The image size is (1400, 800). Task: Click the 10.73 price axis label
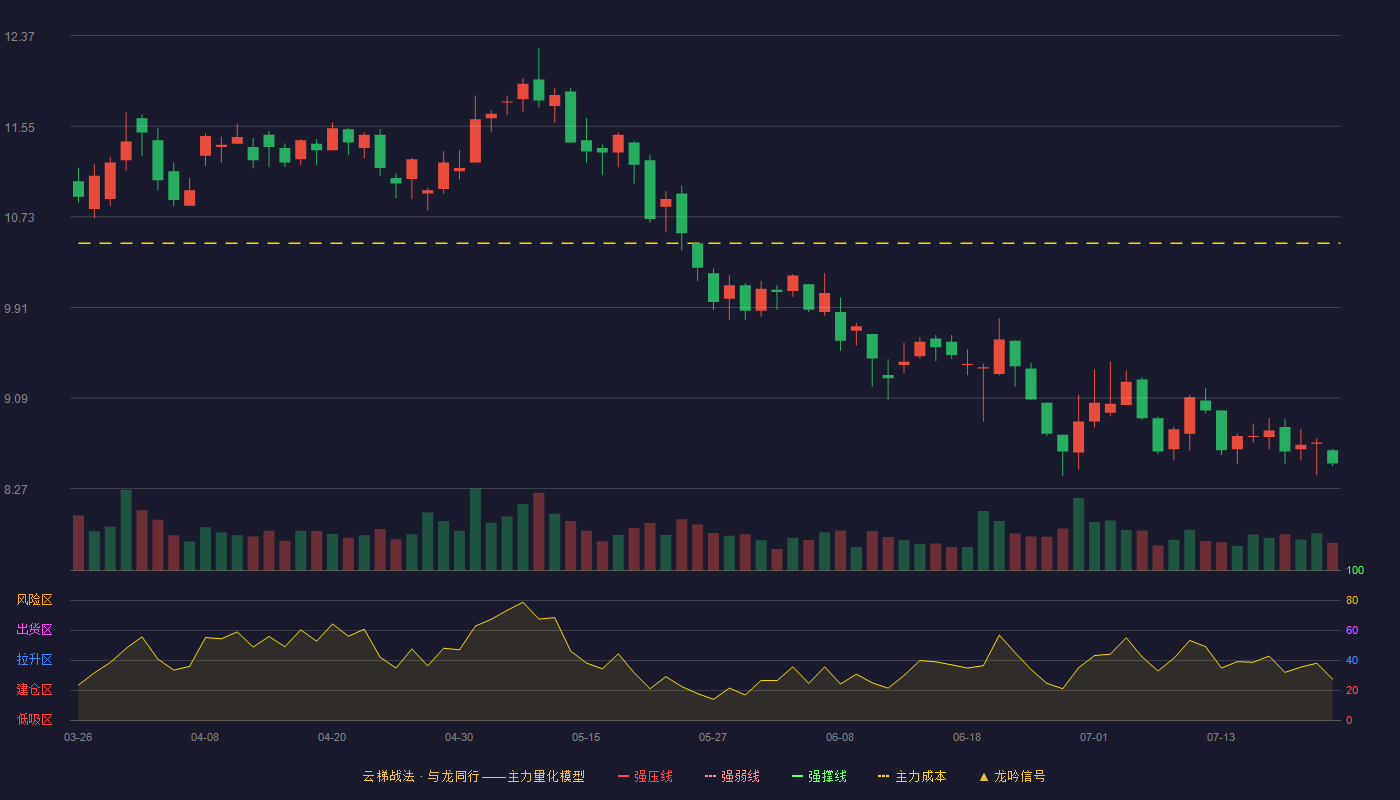tap(20, 218)
